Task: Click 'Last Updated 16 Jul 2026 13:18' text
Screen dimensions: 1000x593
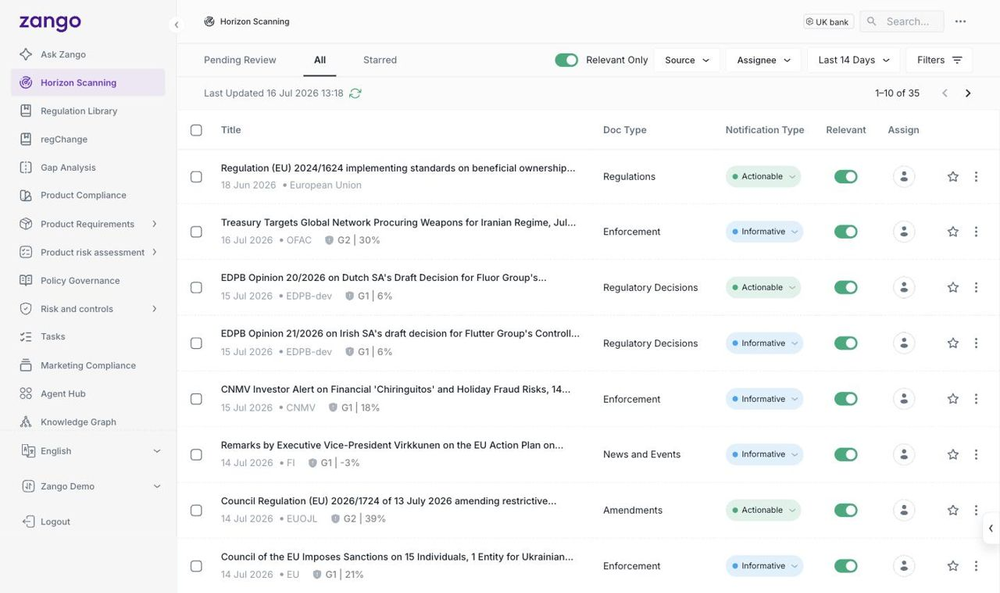Action: [273, 93]
